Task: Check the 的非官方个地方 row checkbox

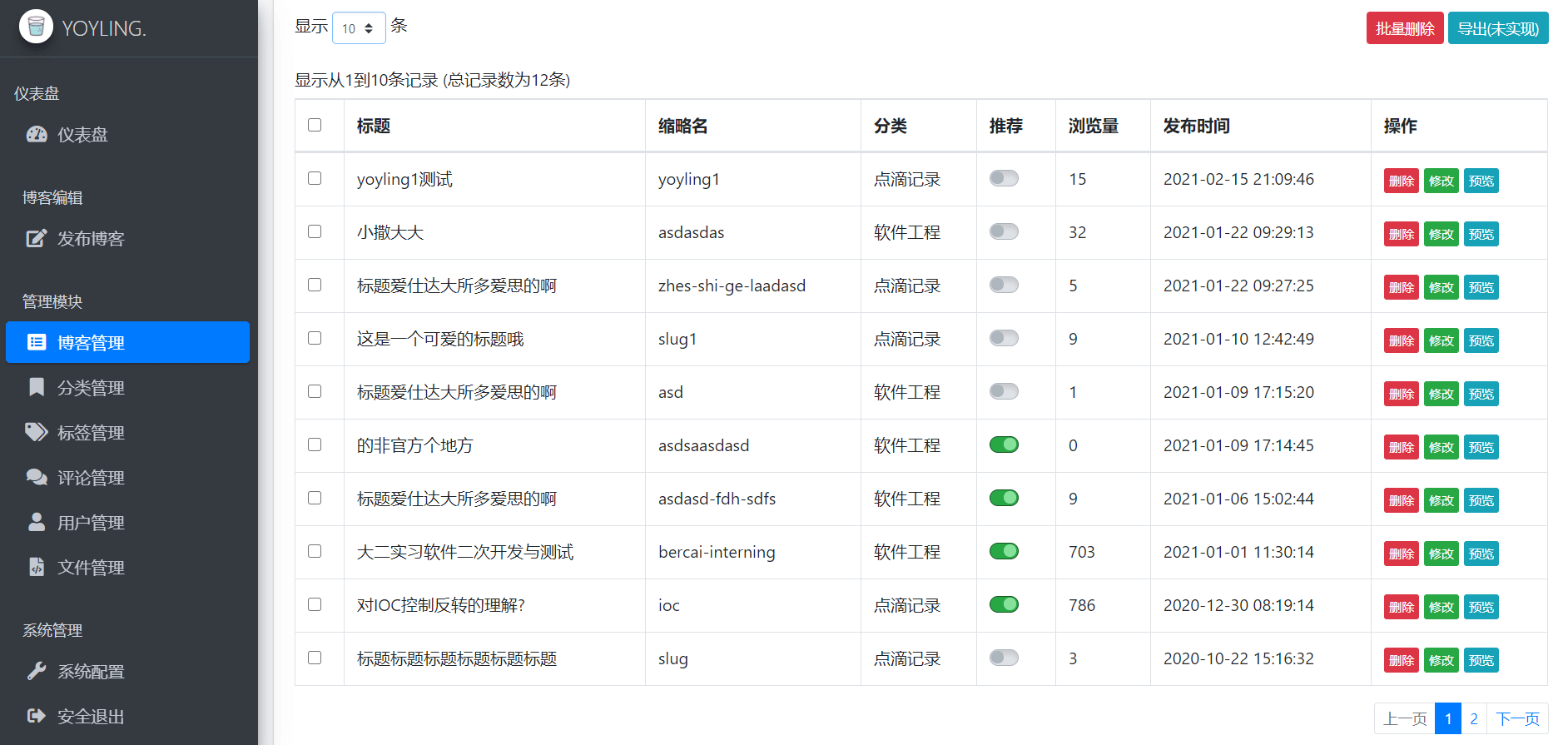Action: 315,445
